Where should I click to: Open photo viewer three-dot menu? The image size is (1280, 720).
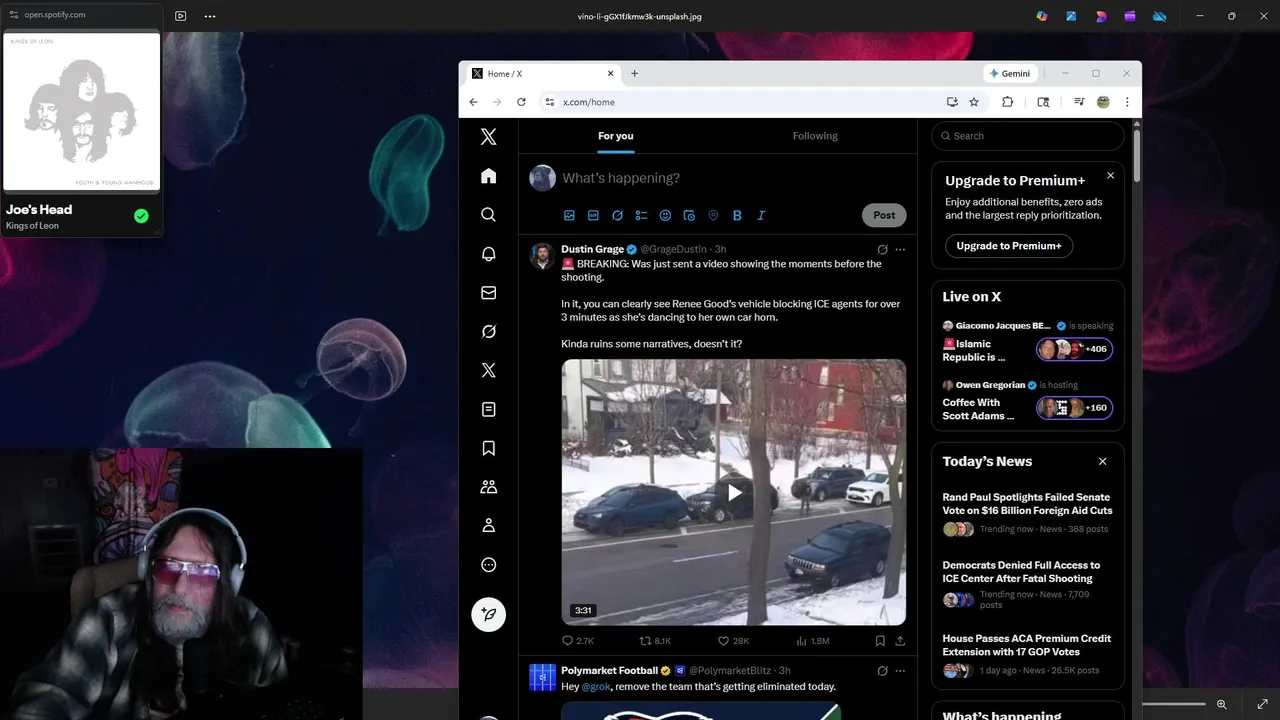point(209,16)
